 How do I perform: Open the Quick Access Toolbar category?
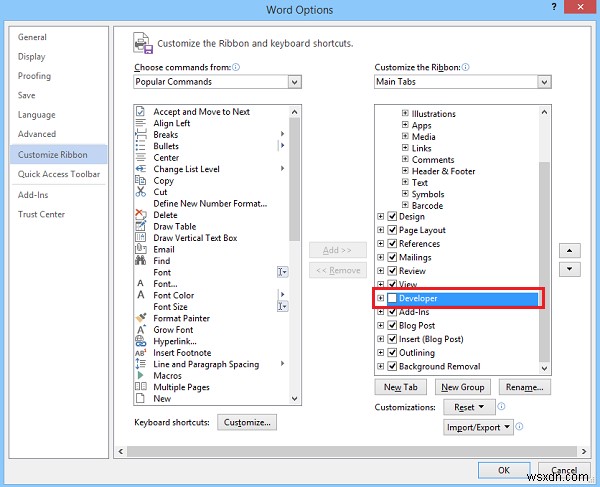[x=59, y=174]
